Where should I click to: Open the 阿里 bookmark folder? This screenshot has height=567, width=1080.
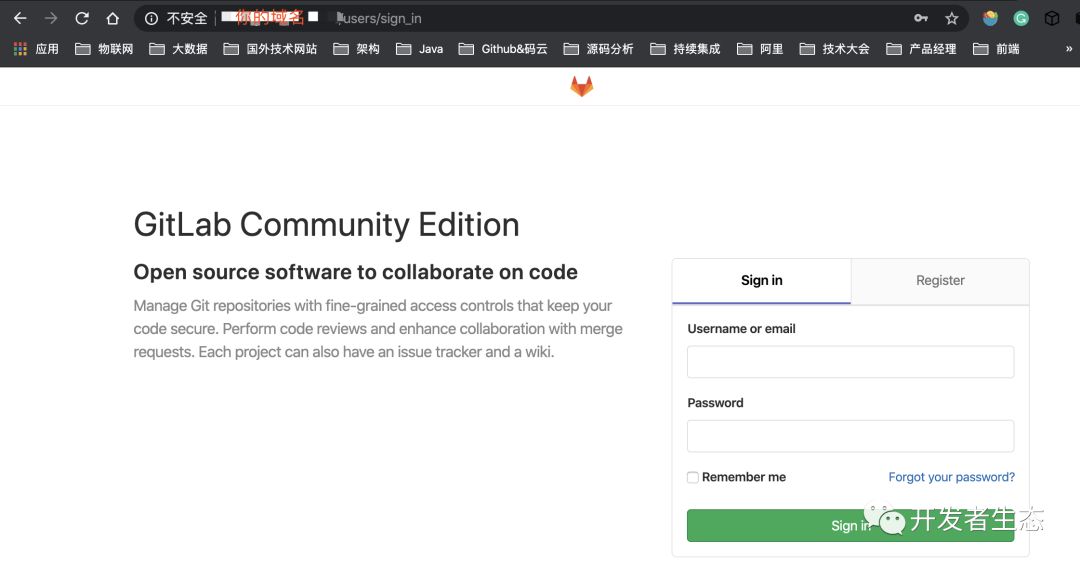tap(760, 49)
